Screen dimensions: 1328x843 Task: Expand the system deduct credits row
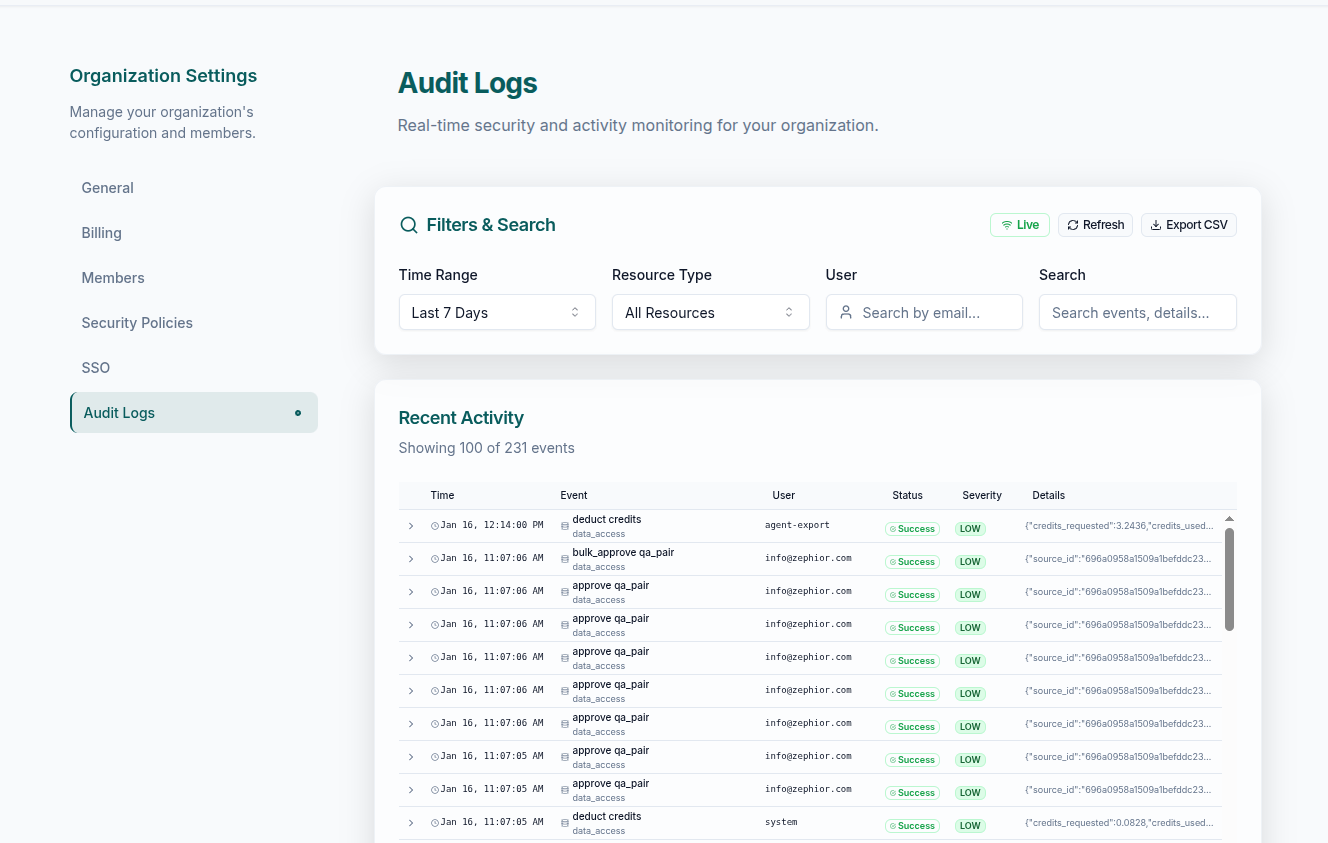(411, 823)
